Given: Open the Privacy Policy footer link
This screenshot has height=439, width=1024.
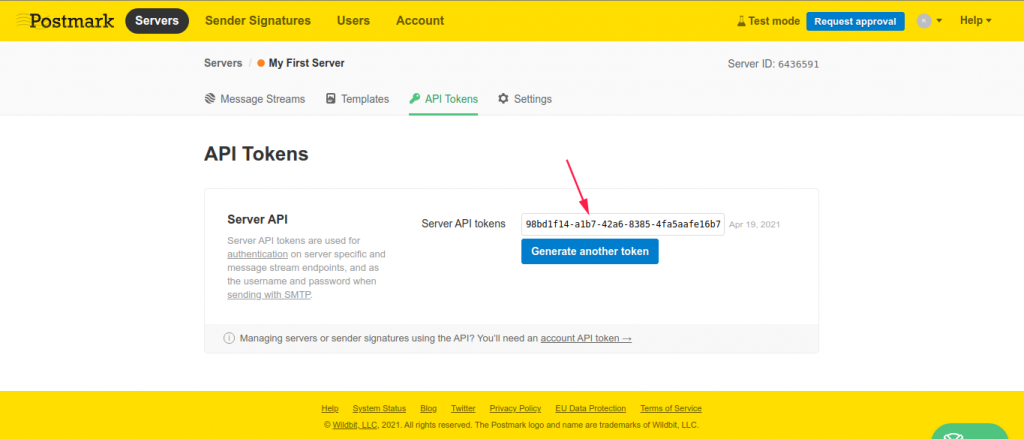Looking at the screenshot, I should (x=515, y=408).
